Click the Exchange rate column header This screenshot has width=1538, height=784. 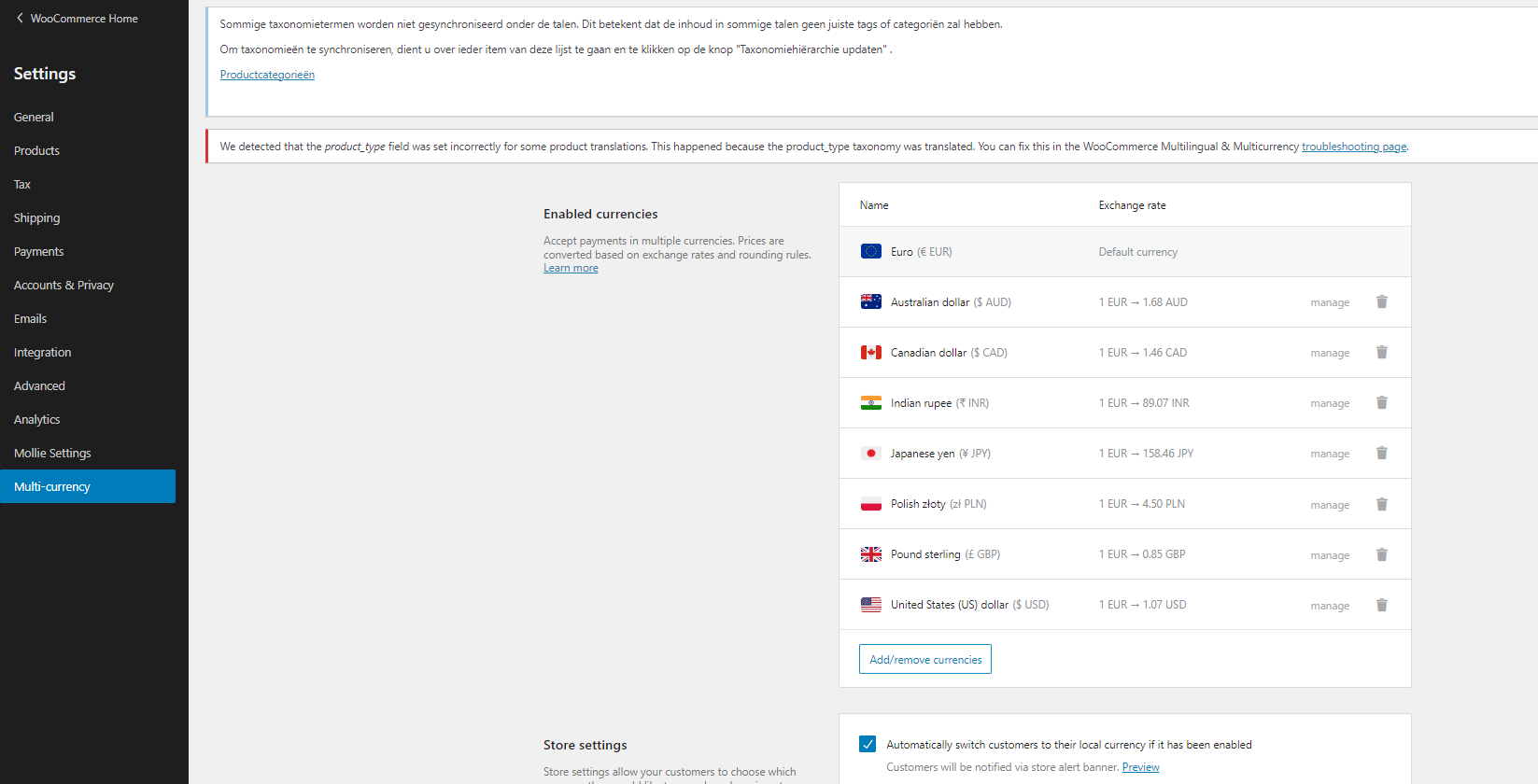1132,205
